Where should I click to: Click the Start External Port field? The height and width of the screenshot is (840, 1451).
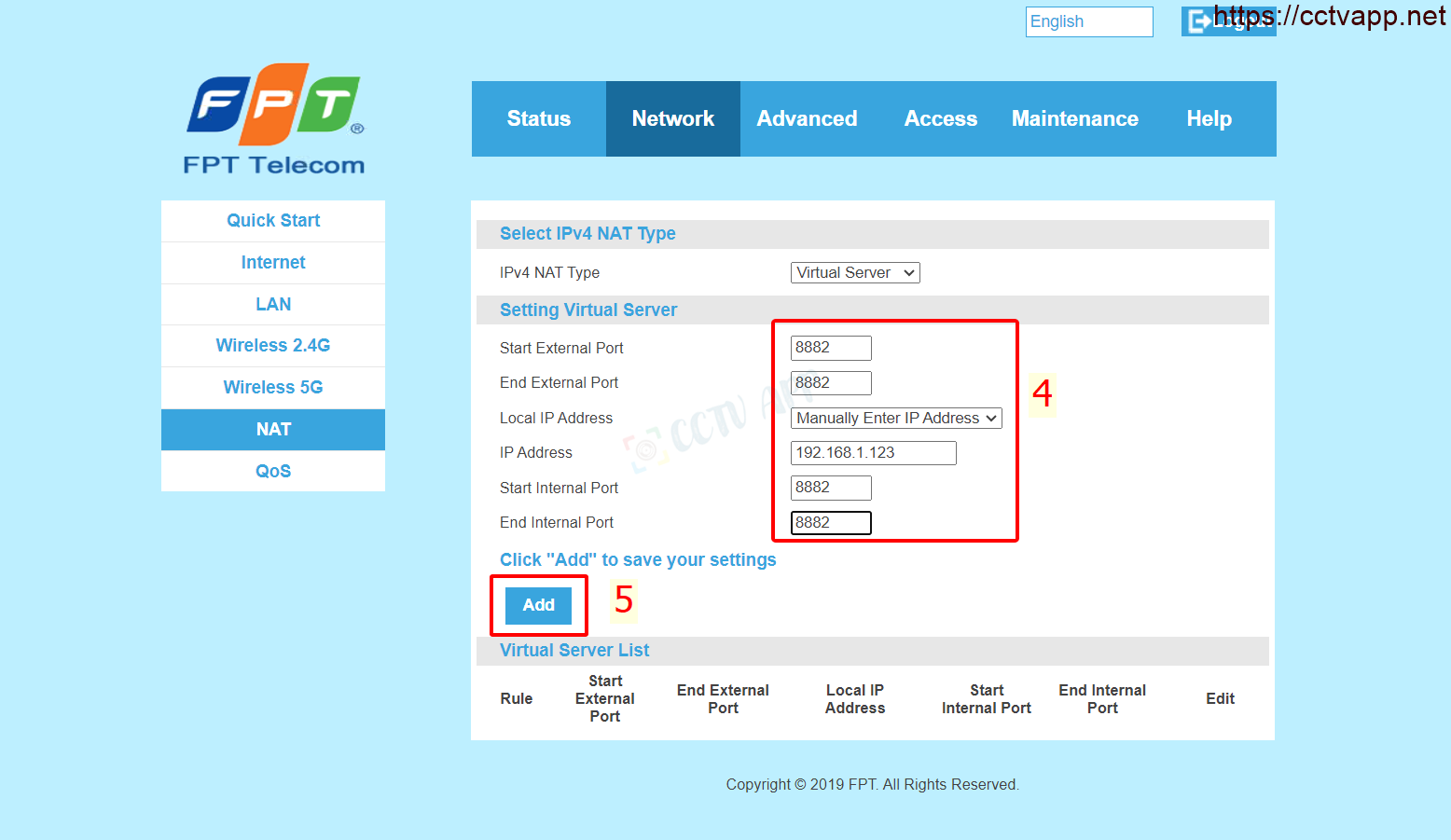pyautogui.click(x=830, y=348)
